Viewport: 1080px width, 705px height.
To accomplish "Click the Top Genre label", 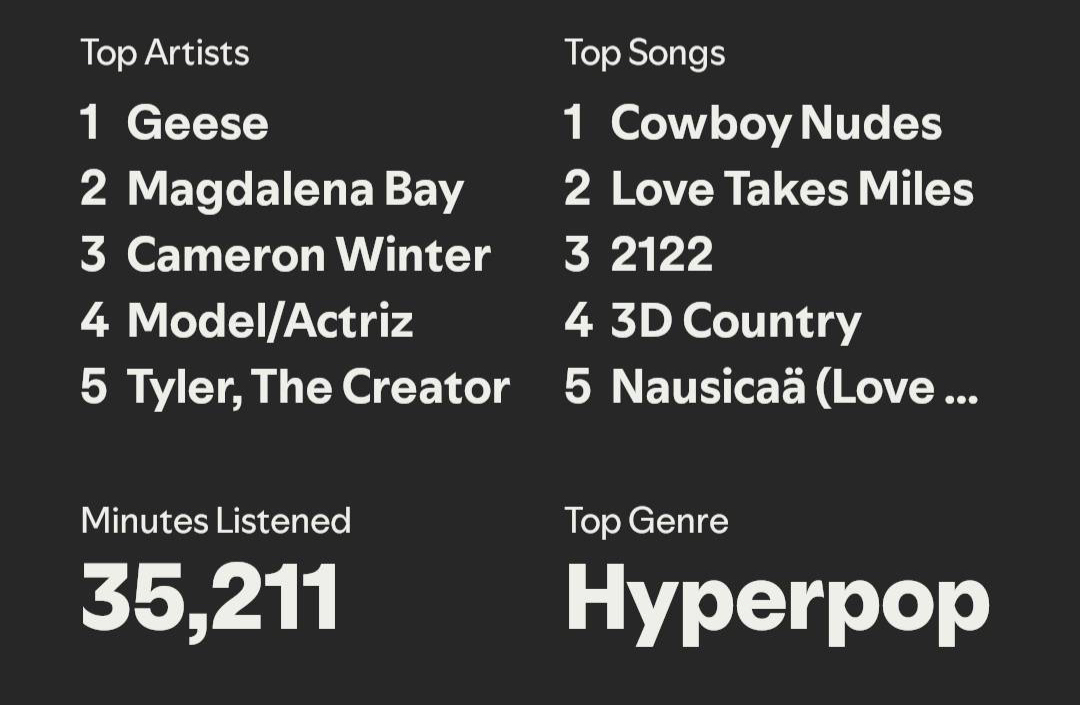I will [x=646, y=520].
